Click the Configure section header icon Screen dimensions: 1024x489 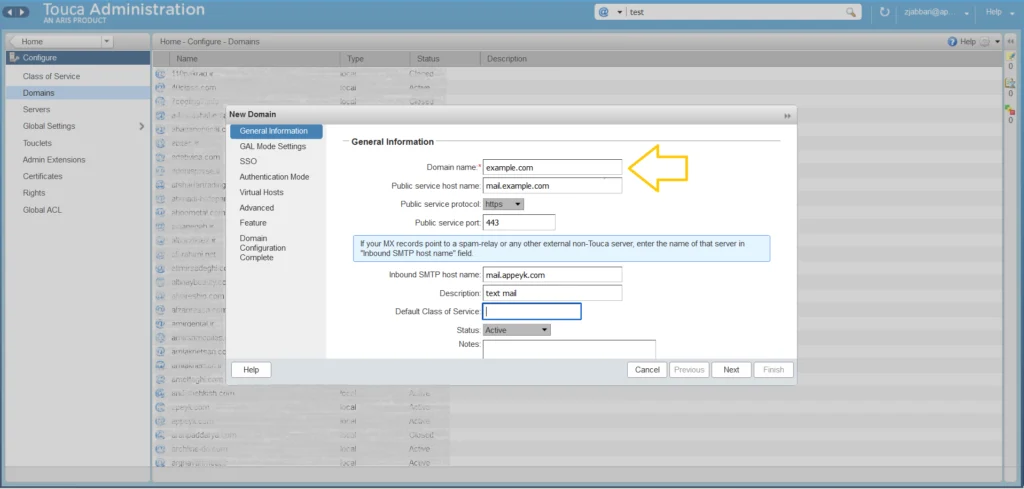click(x=14, y=57)
